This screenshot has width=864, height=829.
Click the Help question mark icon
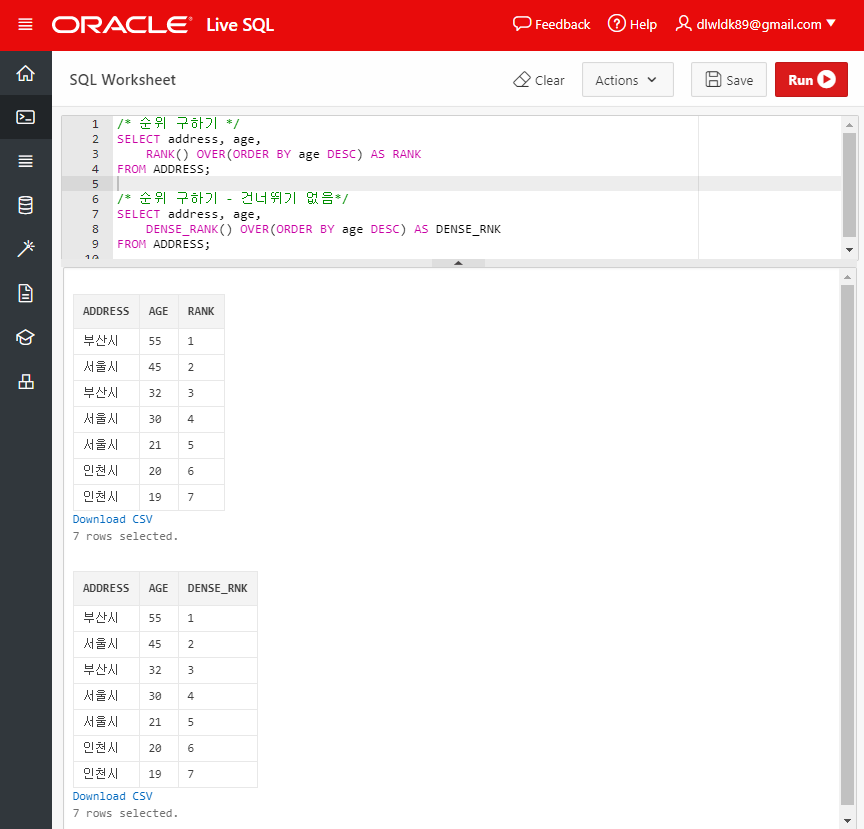[617, 24]
